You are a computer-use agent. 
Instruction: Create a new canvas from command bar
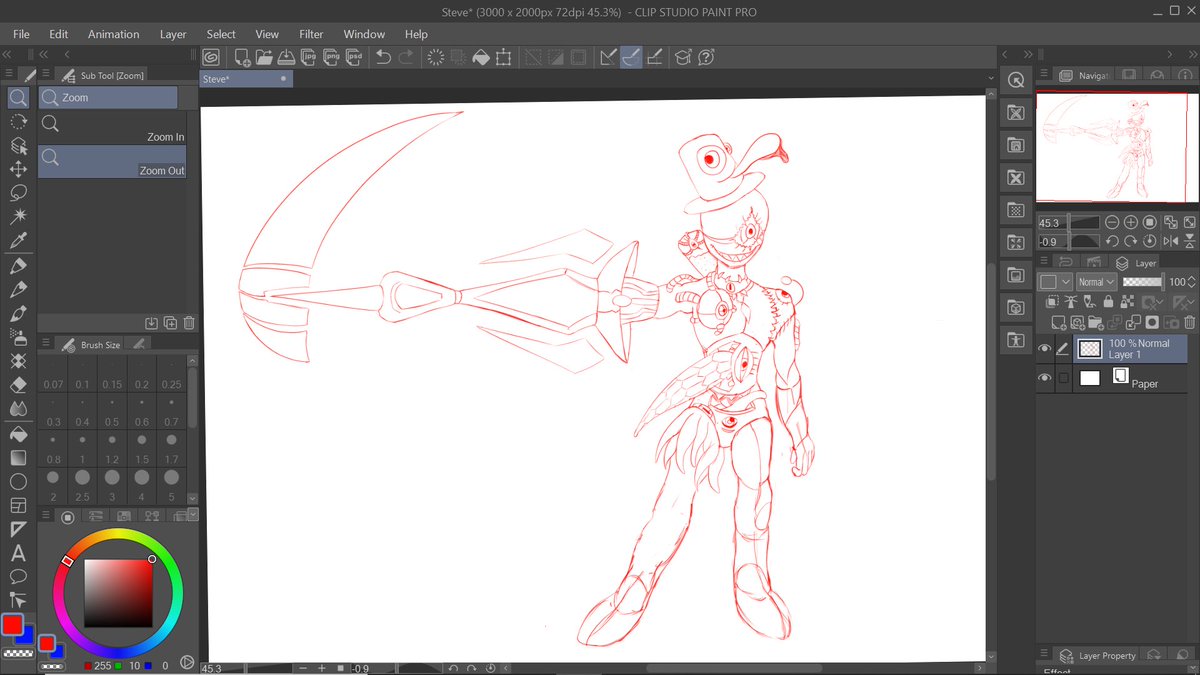[241, 57]
